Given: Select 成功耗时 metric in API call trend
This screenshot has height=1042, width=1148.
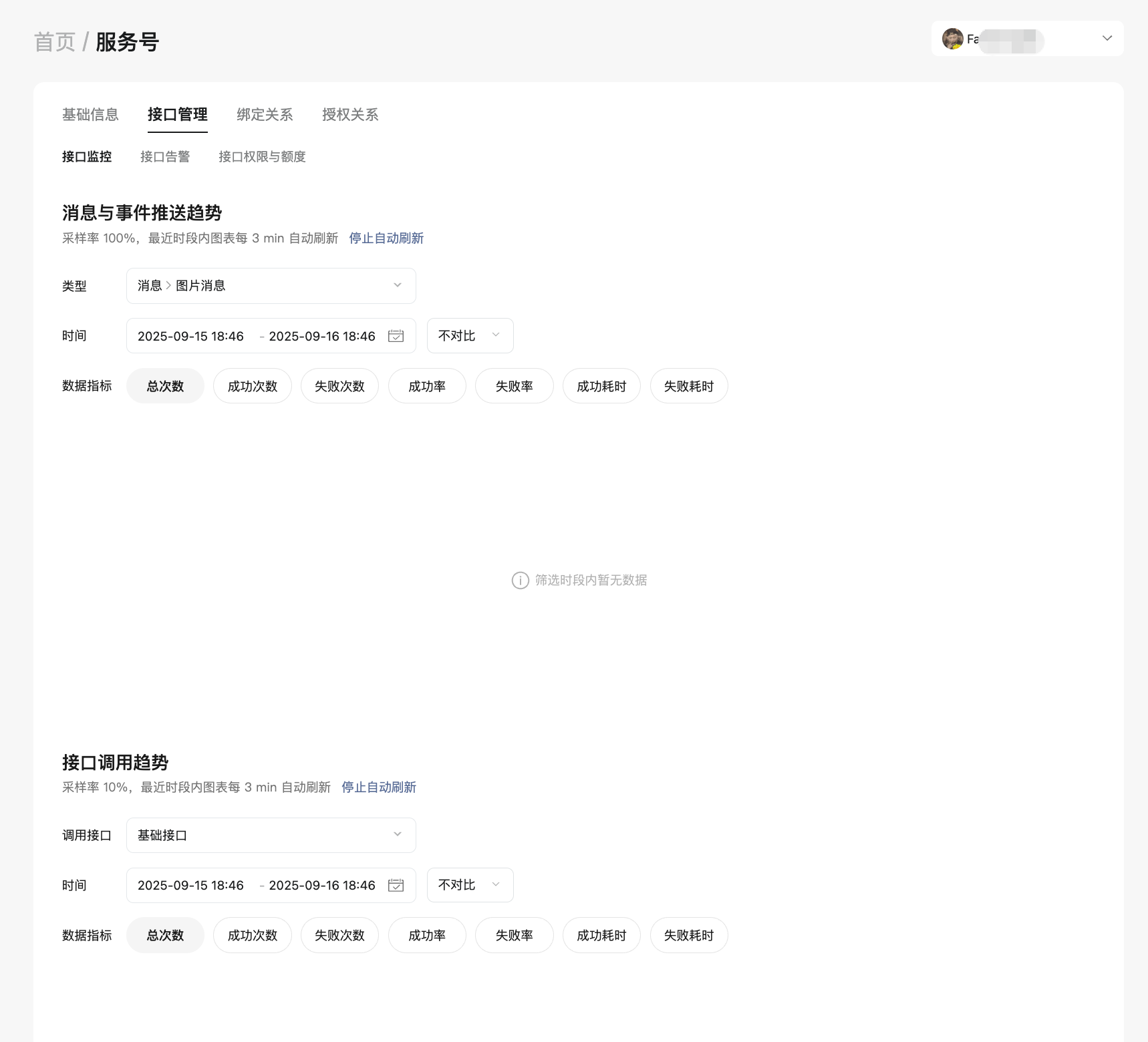Looking at the screenshot, I should click(x=601, y=935).
